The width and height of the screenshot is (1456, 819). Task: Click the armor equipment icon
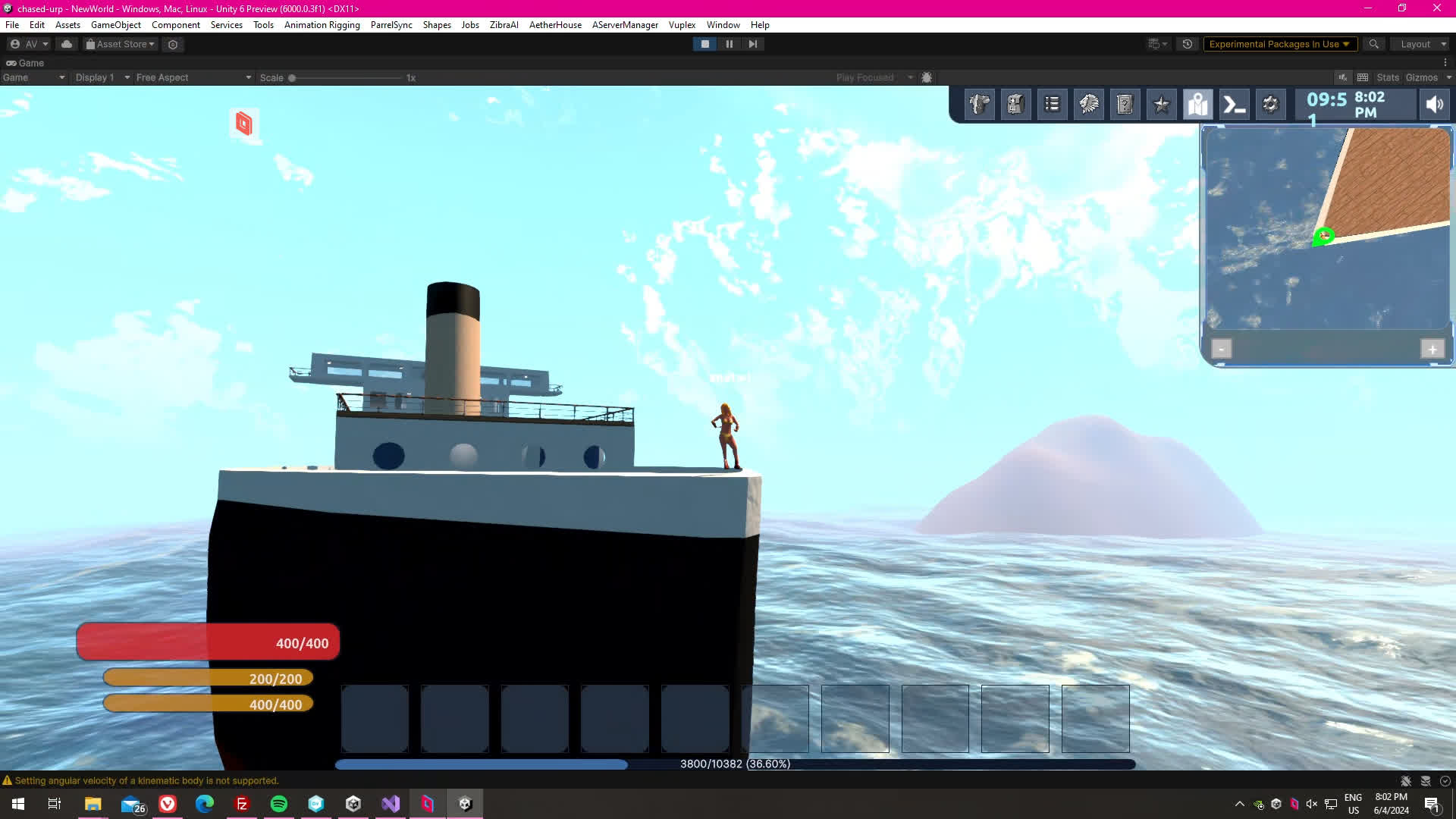point(979,105)
